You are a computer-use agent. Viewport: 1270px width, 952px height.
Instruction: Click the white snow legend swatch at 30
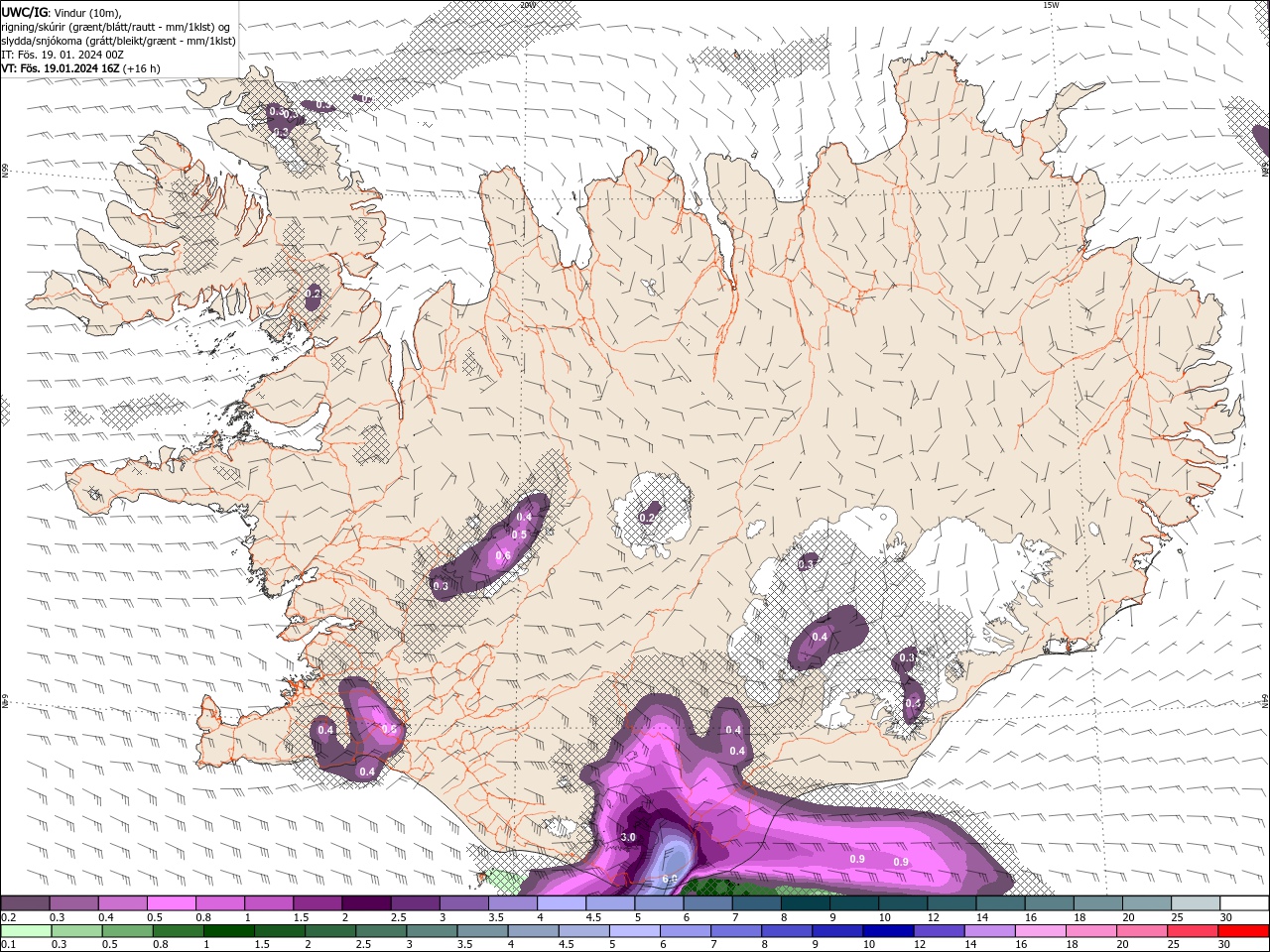pos(1244,903)
